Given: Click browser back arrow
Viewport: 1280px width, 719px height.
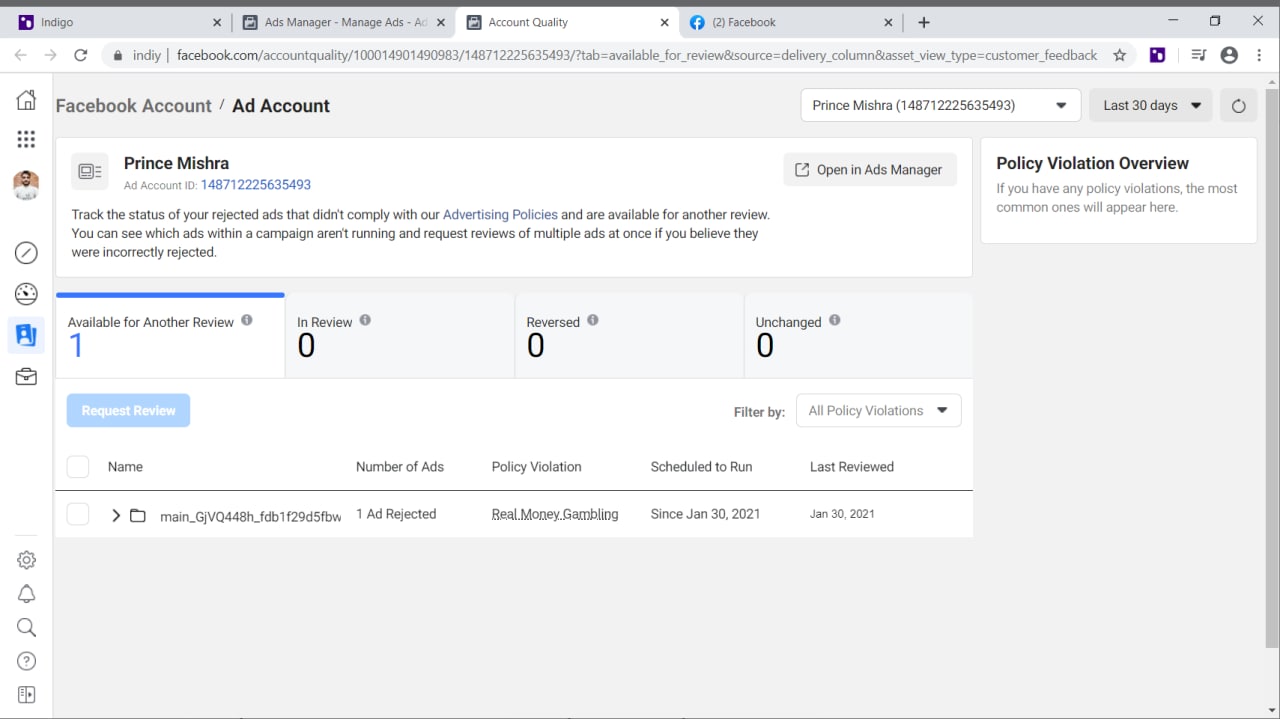Looking at the screenshot, I should pos(21,55).
